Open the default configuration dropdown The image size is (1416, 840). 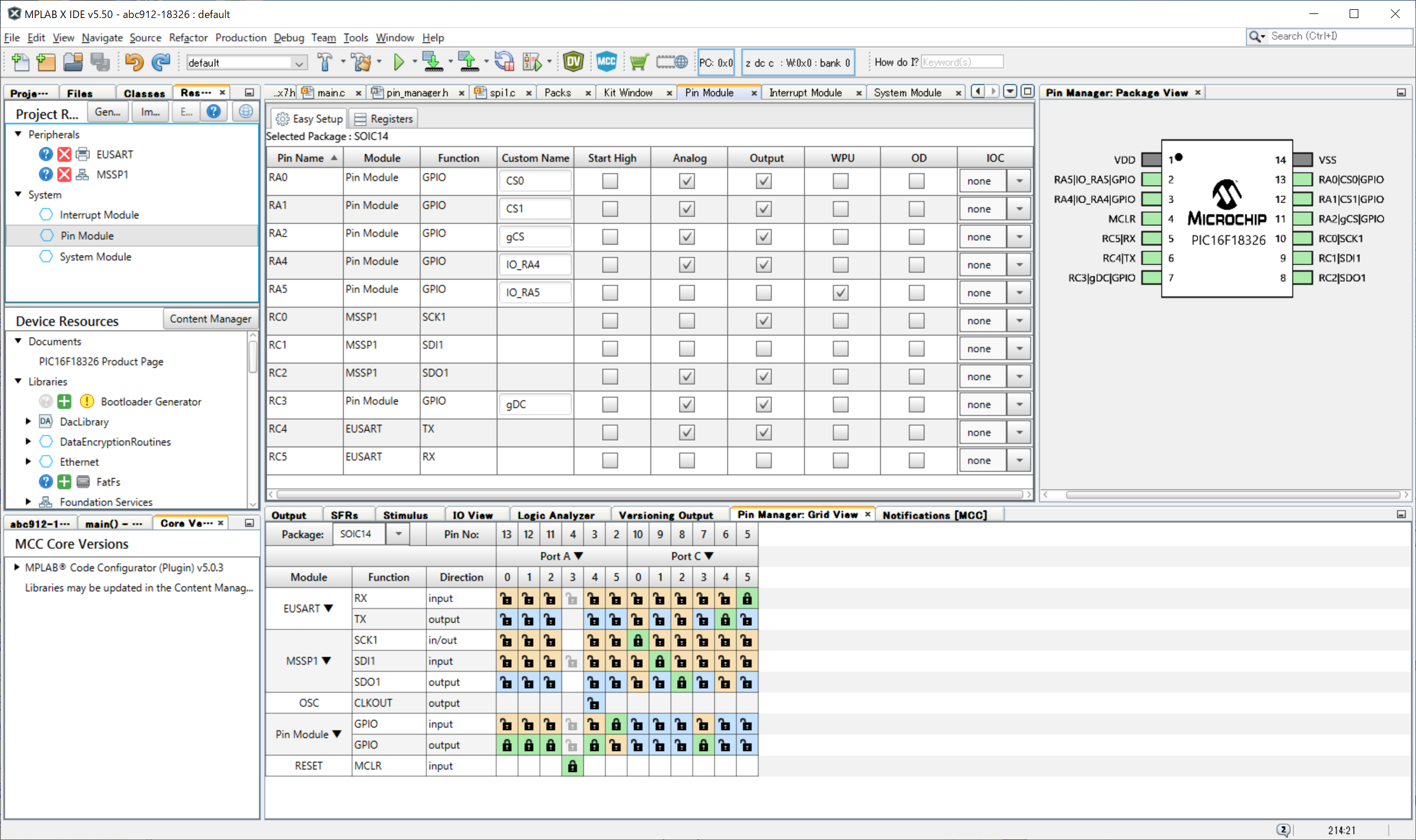pyautogui.click(x=299, y=63)
